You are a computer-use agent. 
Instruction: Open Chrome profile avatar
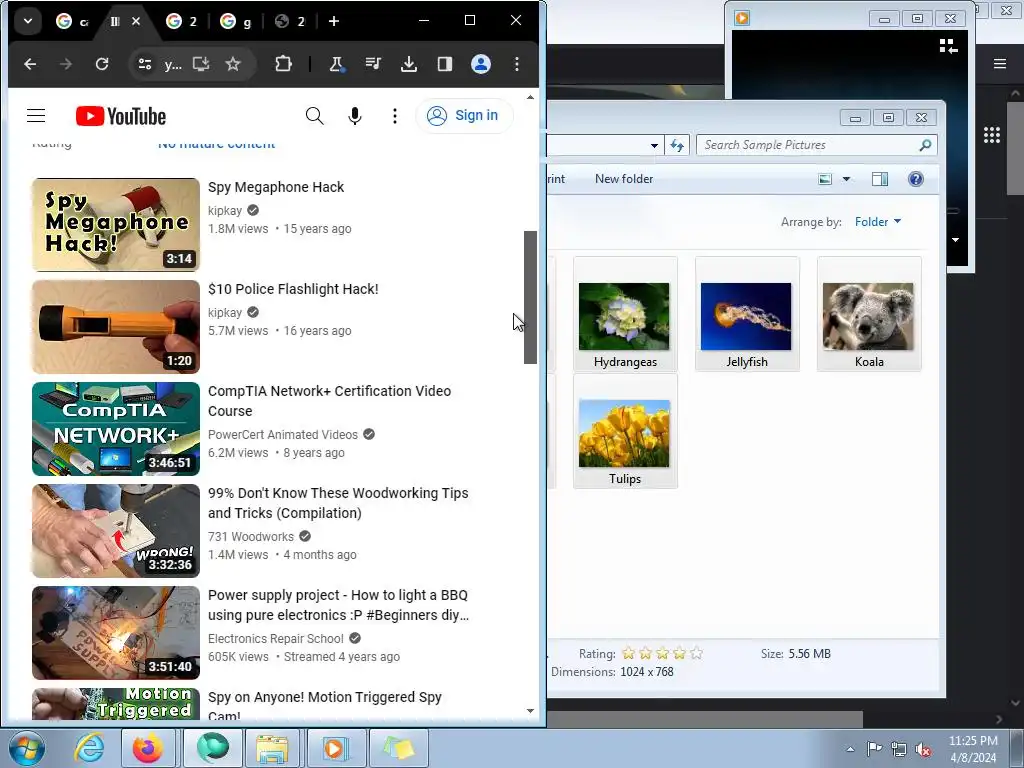pos(481,64)
